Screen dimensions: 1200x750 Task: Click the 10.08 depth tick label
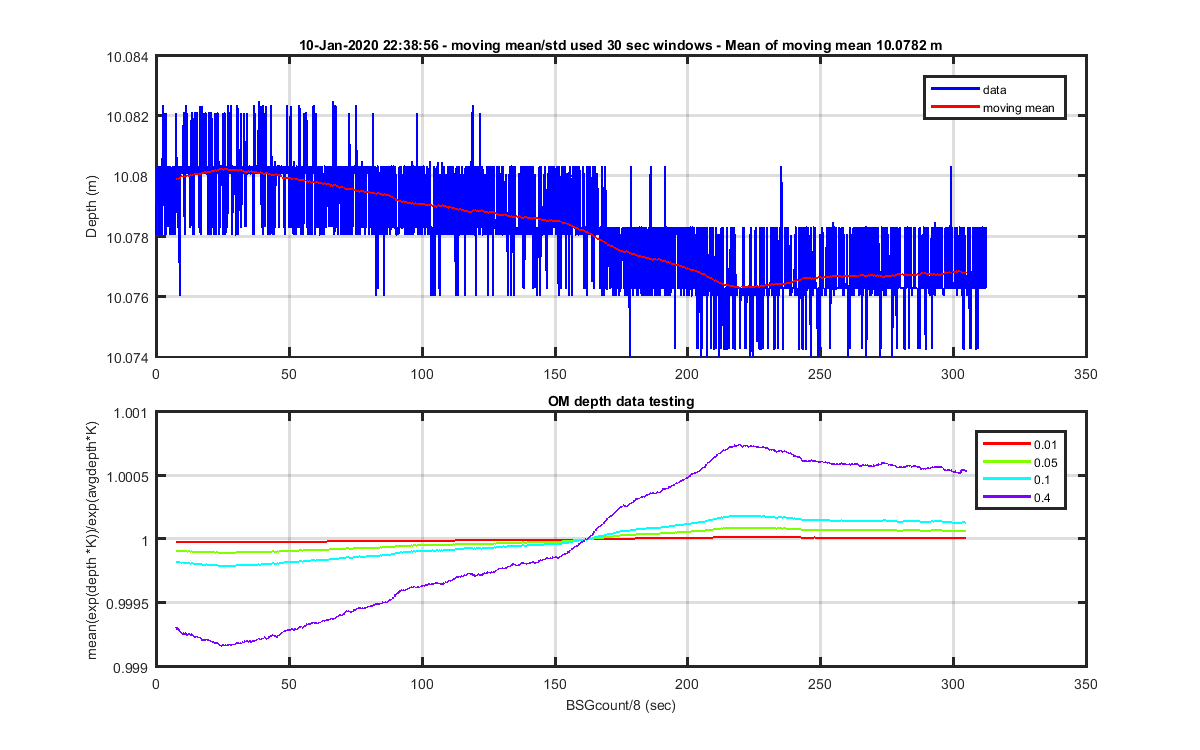pyautogui.click(x=130, y=177)
